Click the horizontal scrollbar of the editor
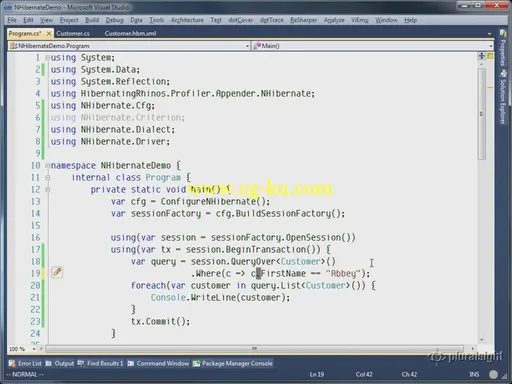The image size is (512, 384). pyautogui.click(x=254, y=349)
